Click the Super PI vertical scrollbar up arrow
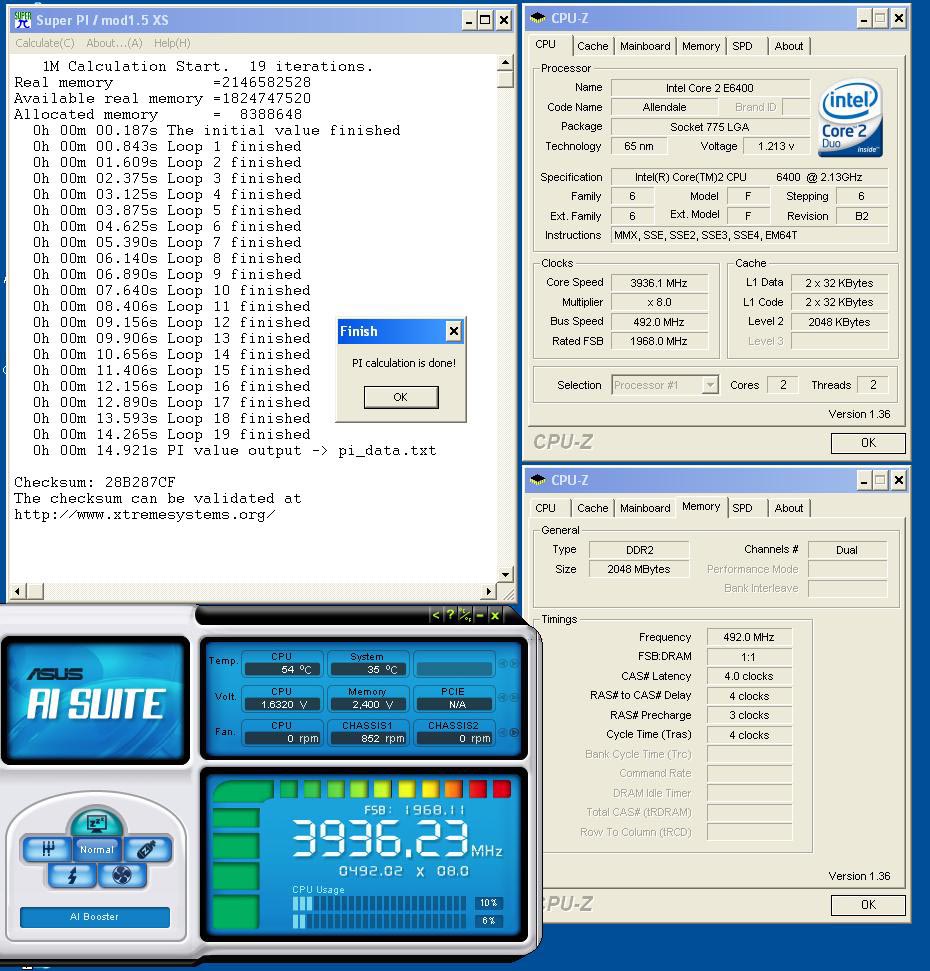Image resolution: width=930 pixels, height=971 pixels. [x=505, y=63]
